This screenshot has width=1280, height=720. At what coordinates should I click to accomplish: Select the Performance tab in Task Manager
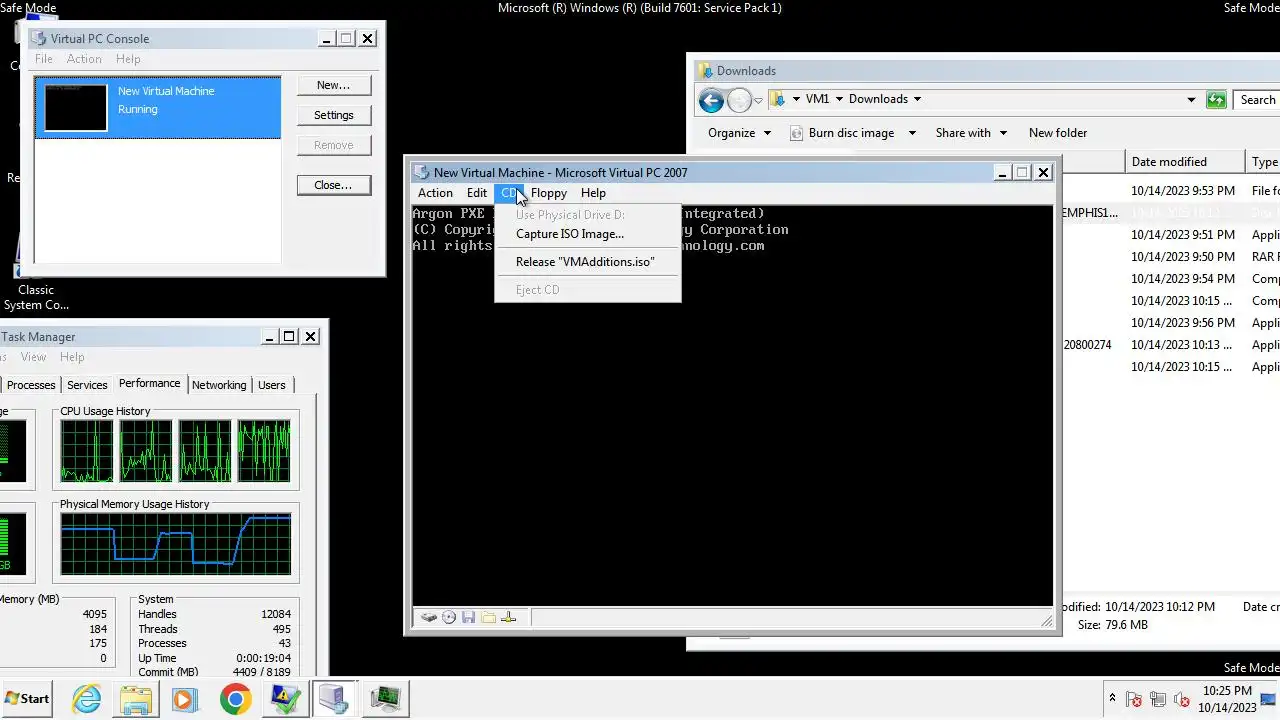(x=149, y=383)
